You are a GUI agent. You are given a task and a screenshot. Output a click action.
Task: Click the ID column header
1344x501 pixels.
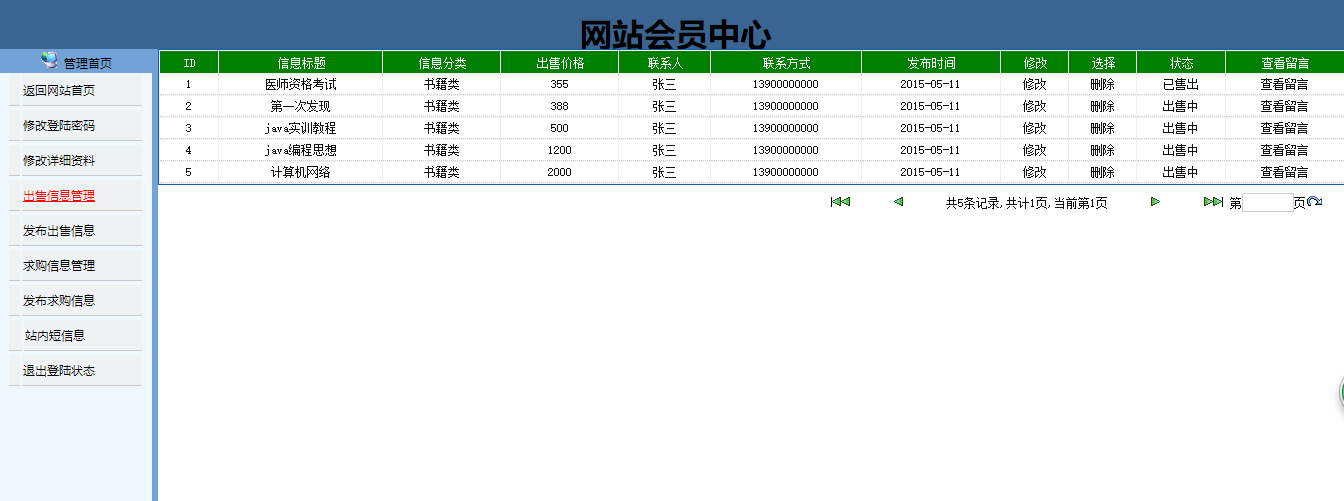point(189,63)
